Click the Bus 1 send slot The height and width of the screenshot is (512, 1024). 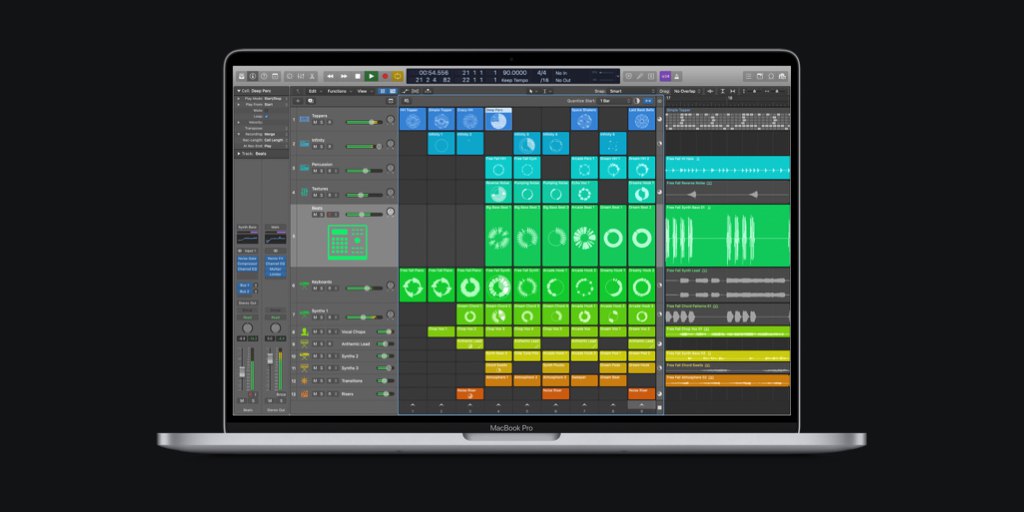point(244,285)
